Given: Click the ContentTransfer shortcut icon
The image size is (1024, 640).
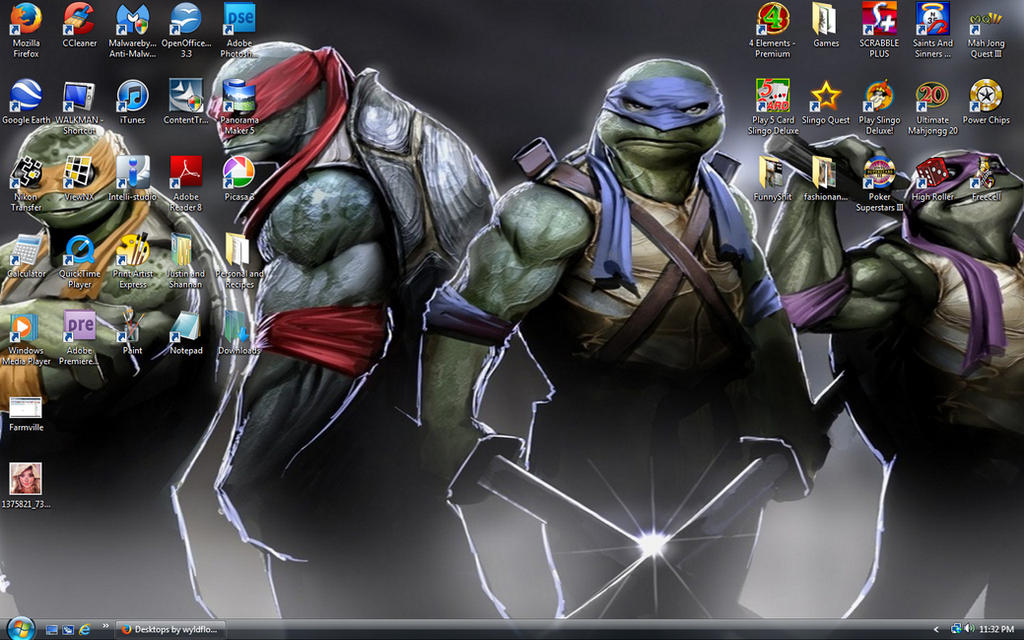Looking at the screenshot, I should 186,96.
